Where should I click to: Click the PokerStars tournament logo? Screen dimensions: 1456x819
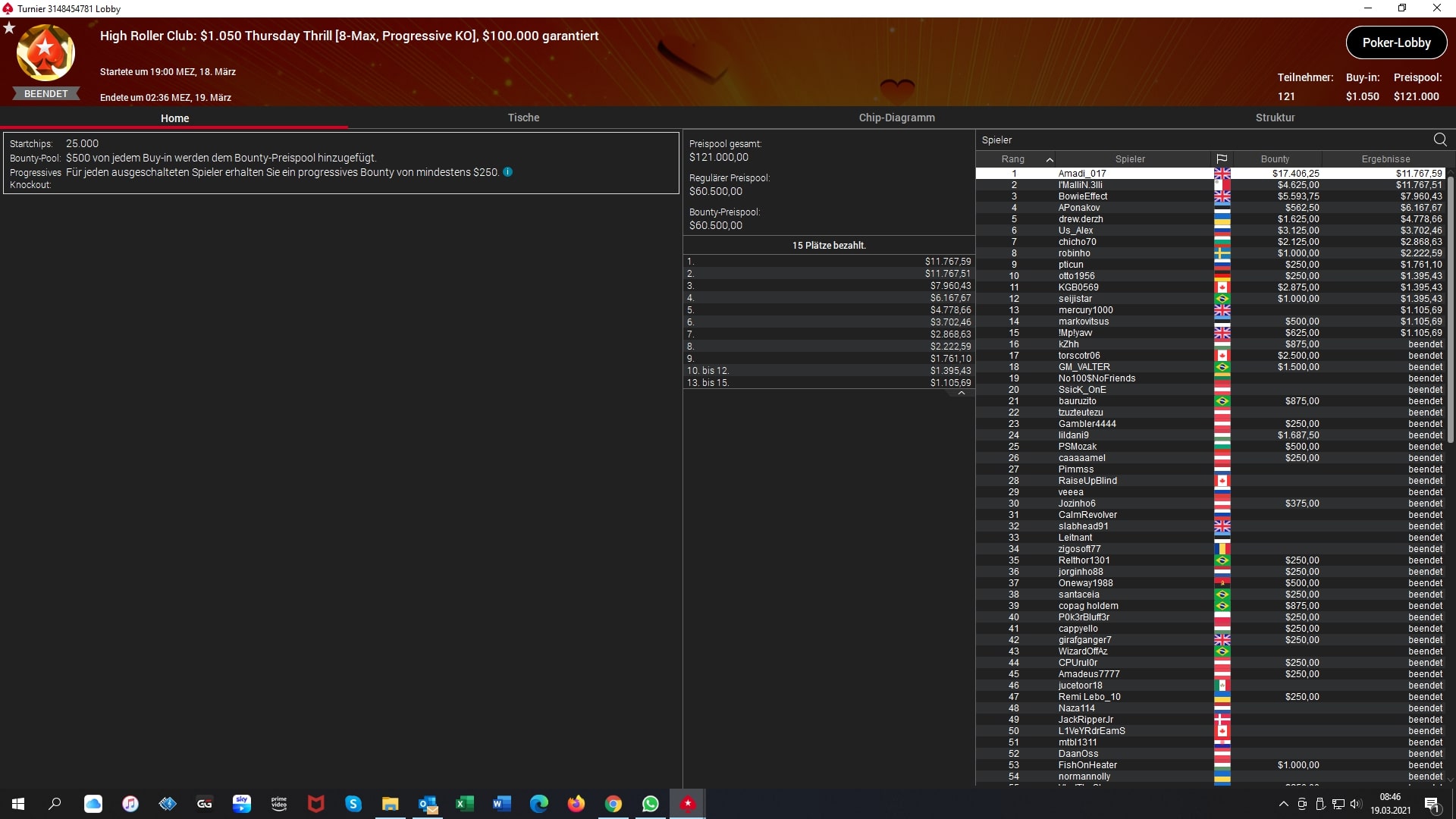(45, 53)
